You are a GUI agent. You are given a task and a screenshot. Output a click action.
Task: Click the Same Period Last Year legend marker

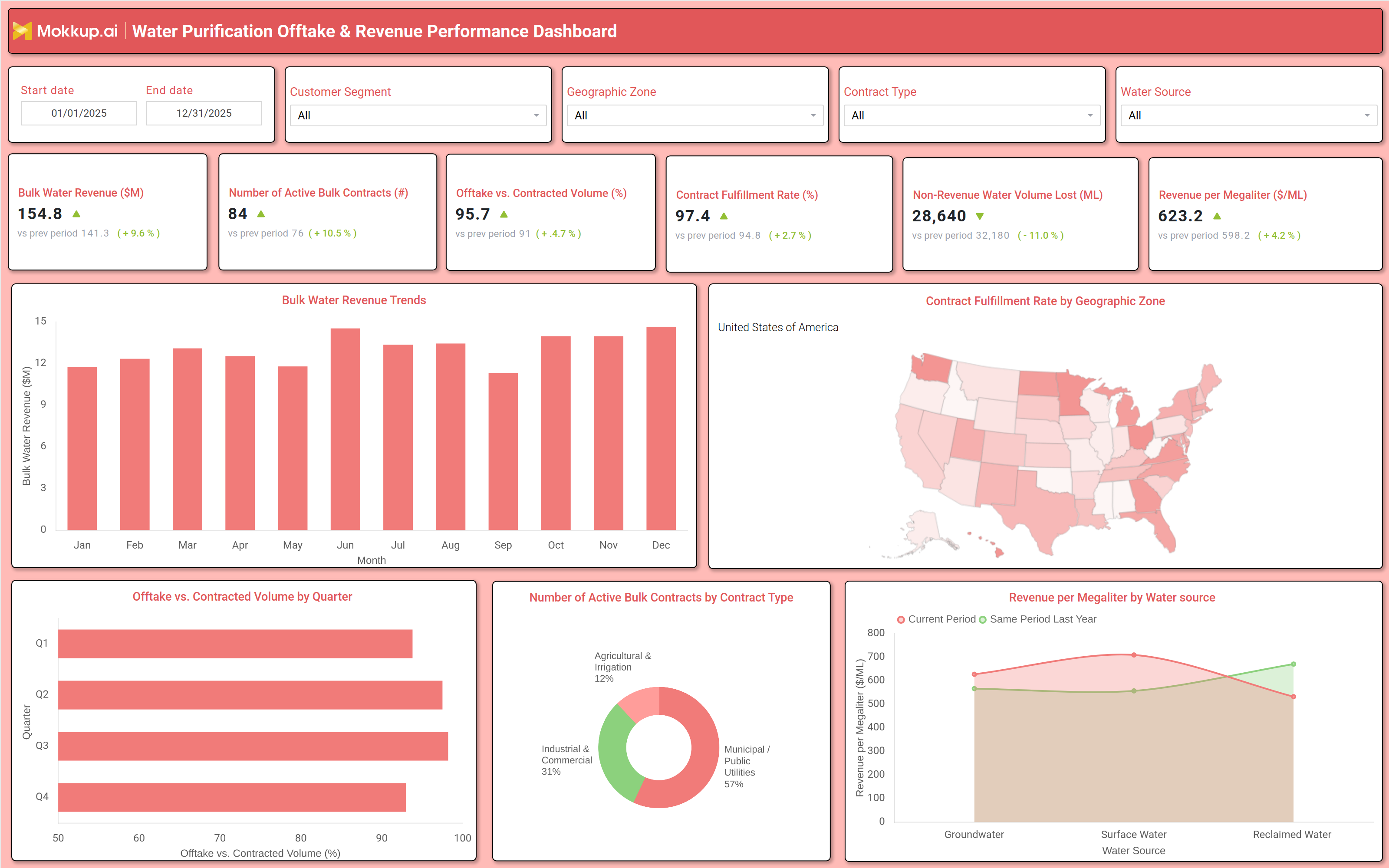pyautogui.click(x=983, y=619)
